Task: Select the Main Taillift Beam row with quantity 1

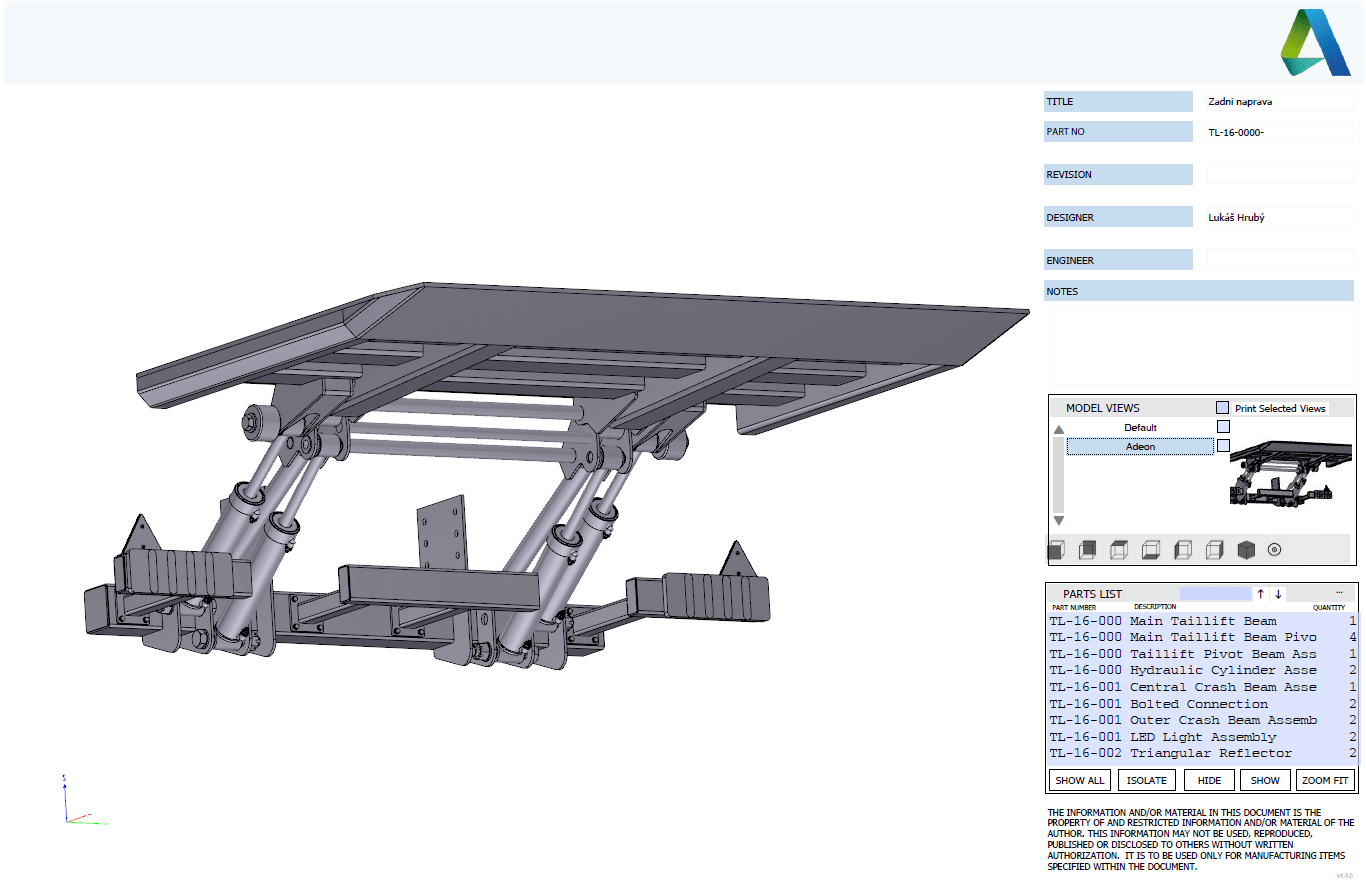Action: [x=1203, y=621]
